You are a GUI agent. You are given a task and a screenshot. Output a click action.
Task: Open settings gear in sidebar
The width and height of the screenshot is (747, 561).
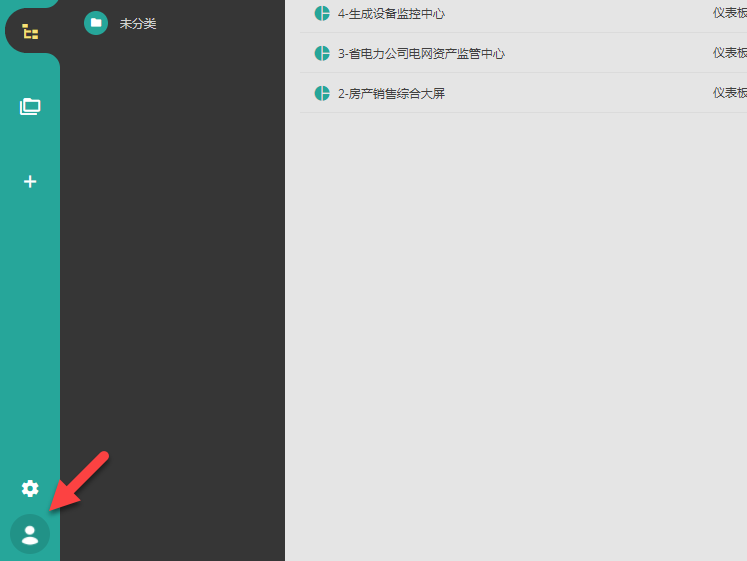(x=30, y=488)
